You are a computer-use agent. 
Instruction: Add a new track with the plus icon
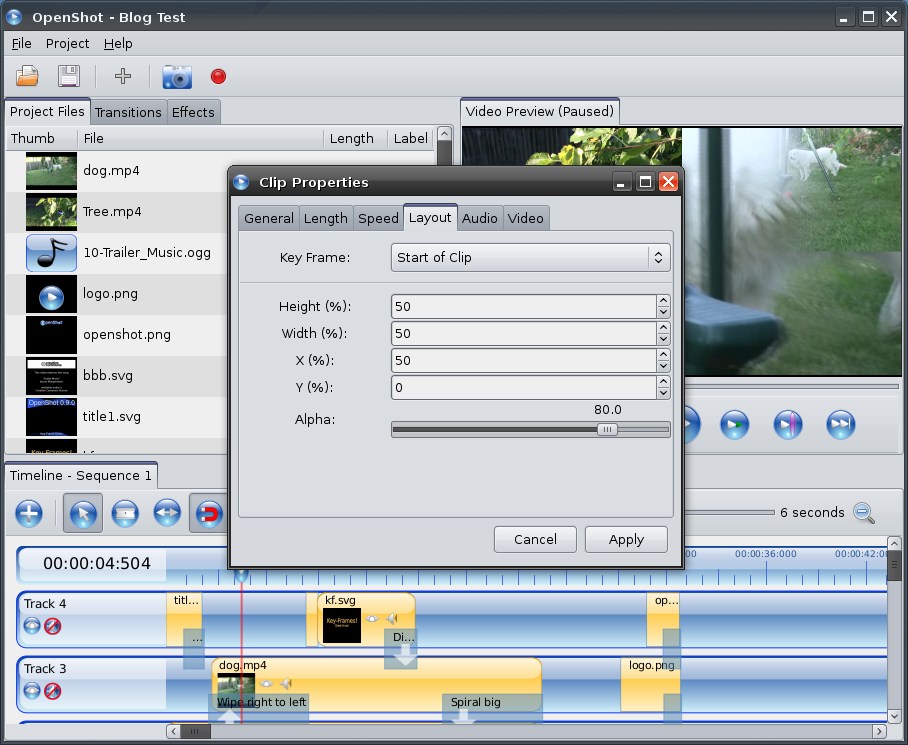pos(29,514)
